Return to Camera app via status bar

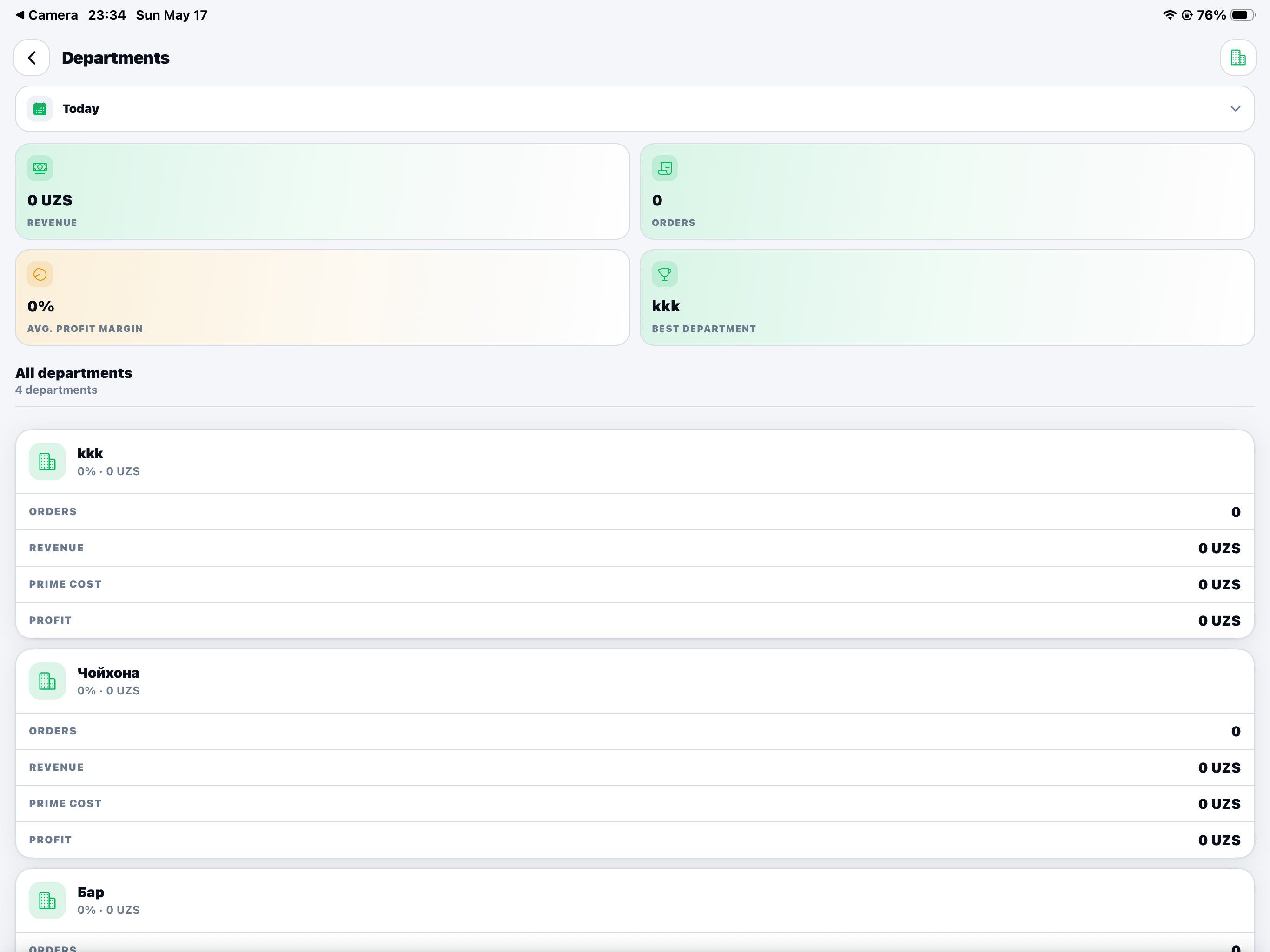[x=47, y=15]
